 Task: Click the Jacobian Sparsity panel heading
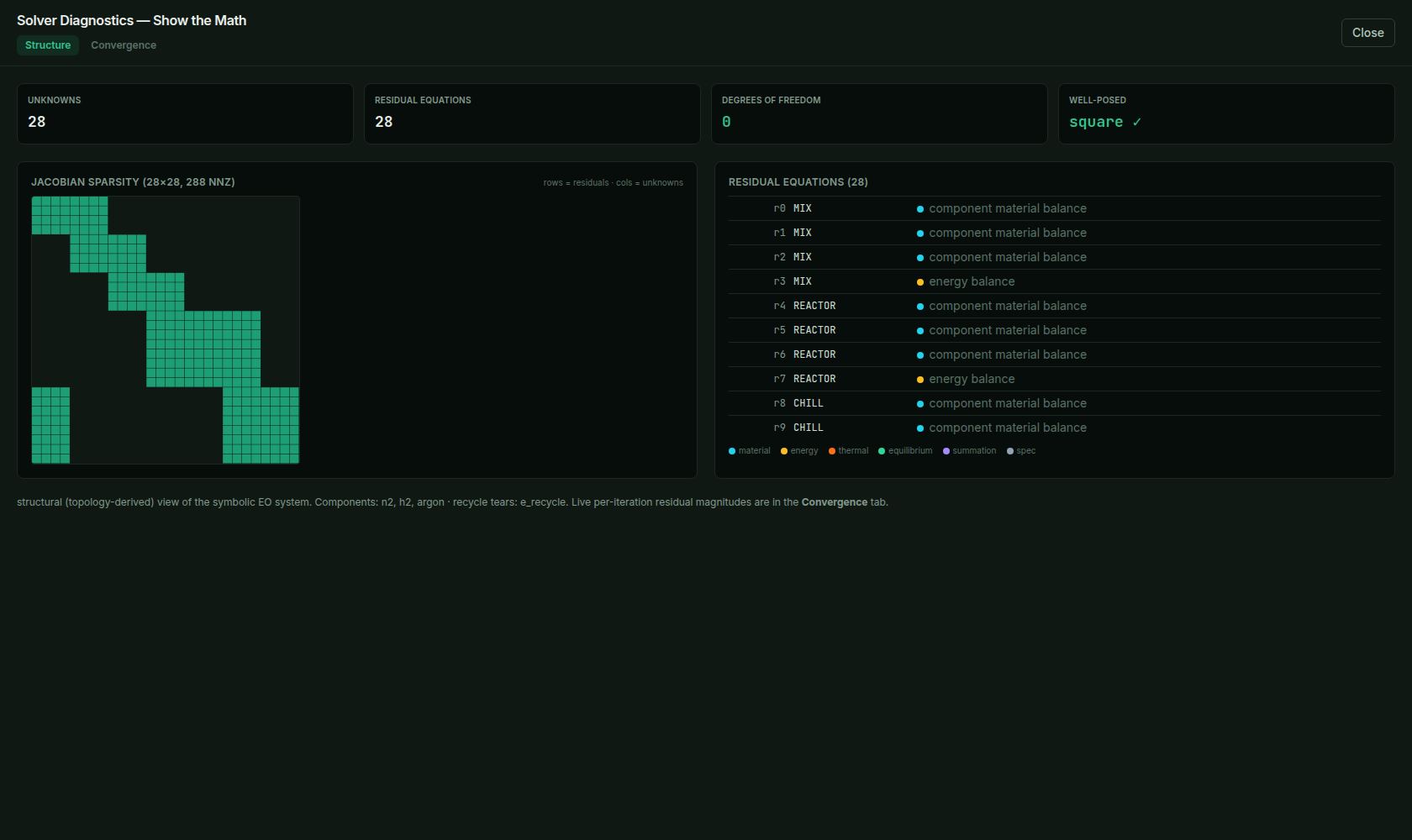click(x=133, y=182)
